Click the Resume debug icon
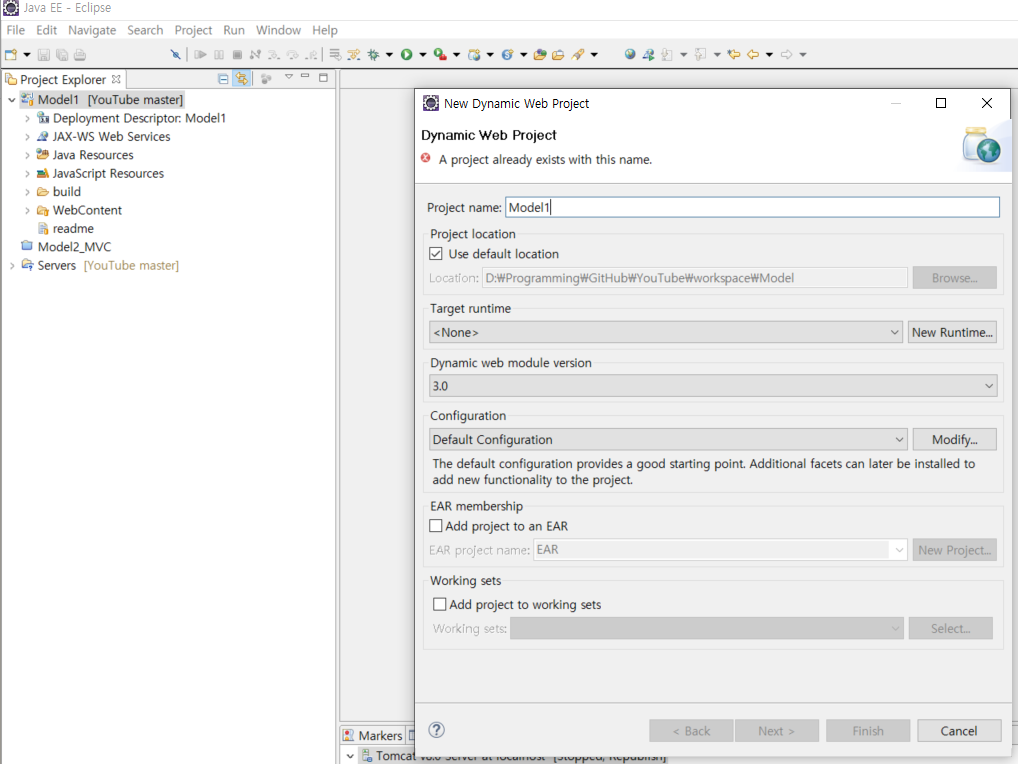 click(201, 55)
